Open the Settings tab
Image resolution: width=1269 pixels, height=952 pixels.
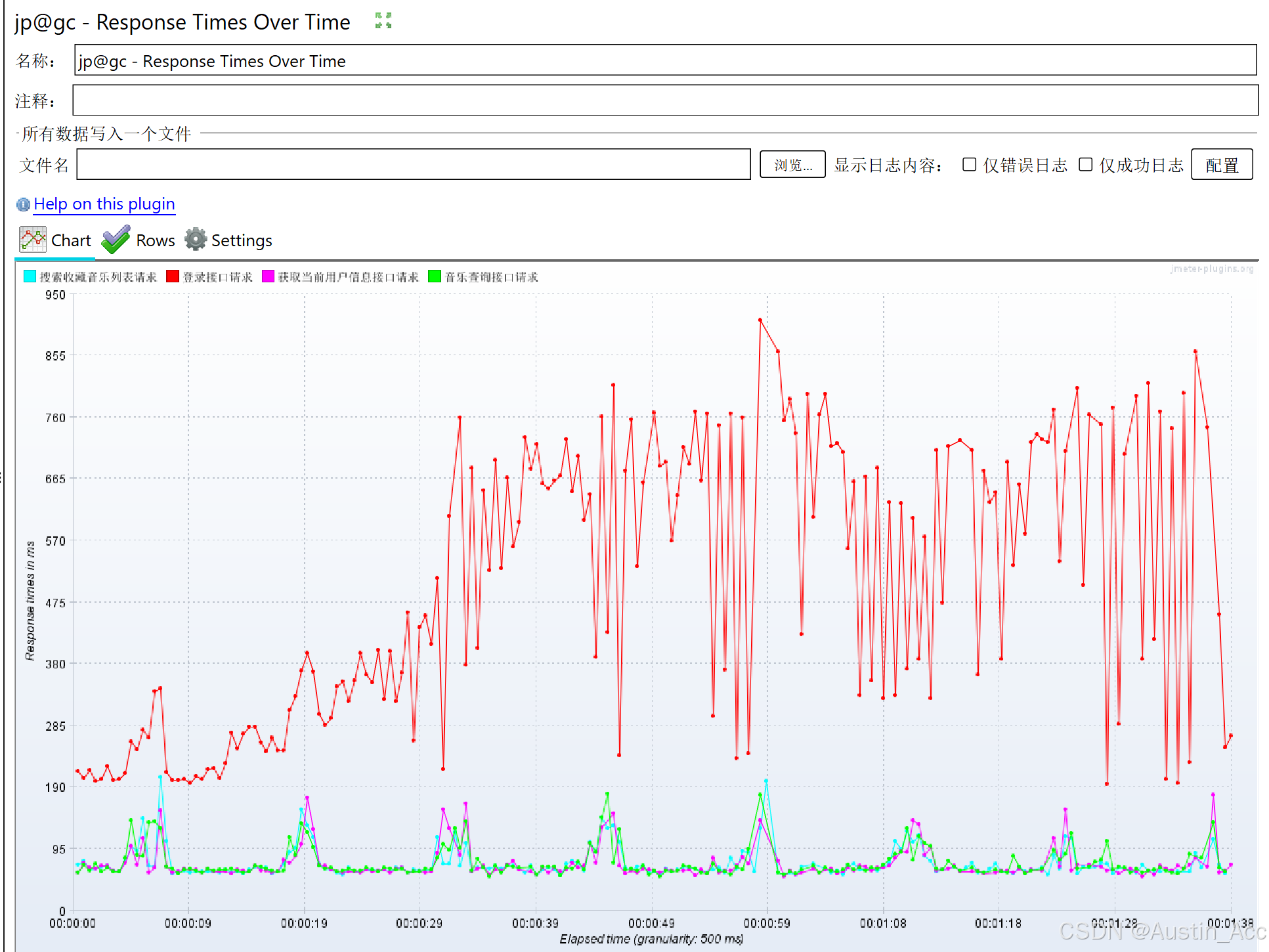[241, 241]
